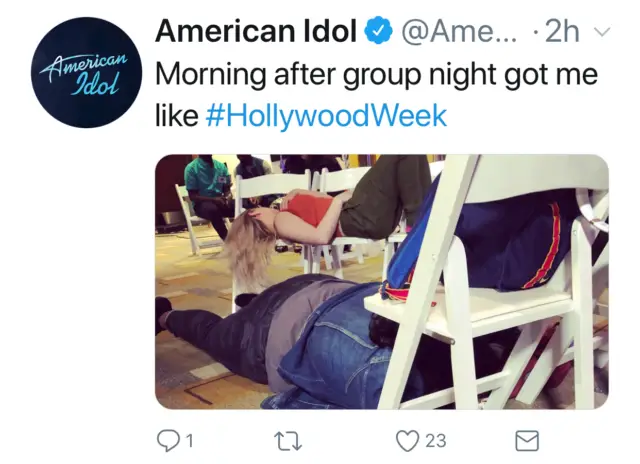
Task: Share the tweet via the envelope icon
Action: click(x=527, y=441)
